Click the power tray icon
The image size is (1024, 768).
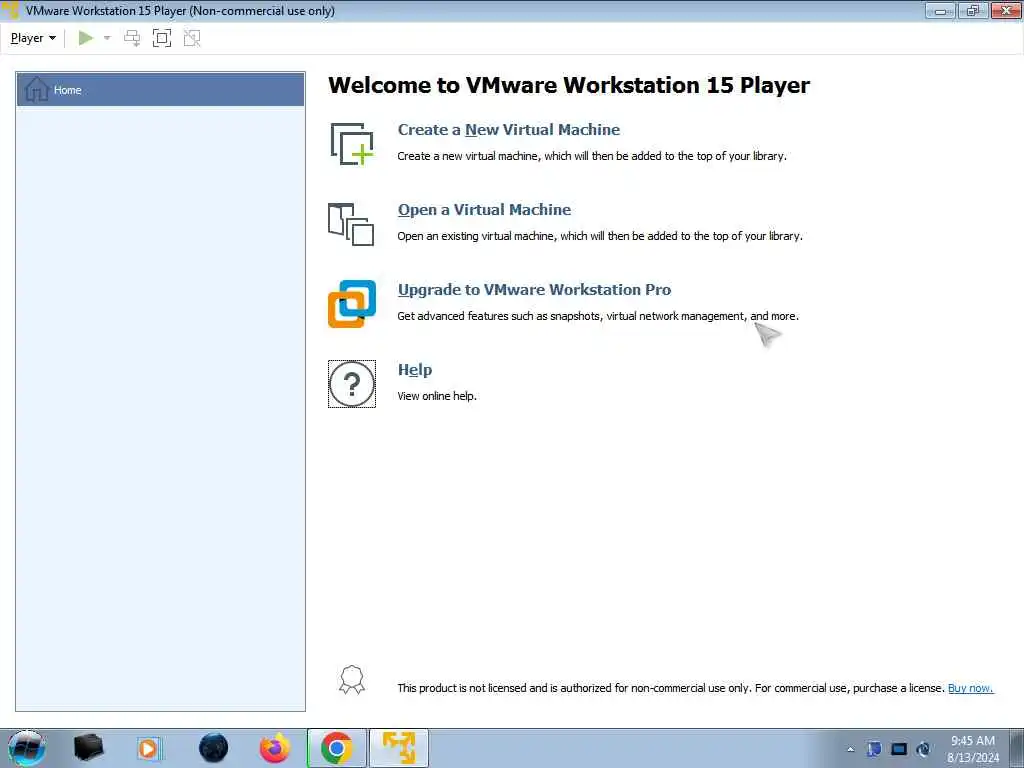point(923,749)
